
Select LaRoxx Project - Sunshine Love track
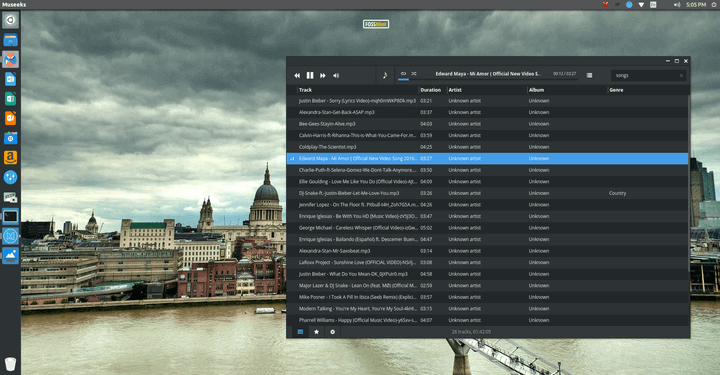487,263
